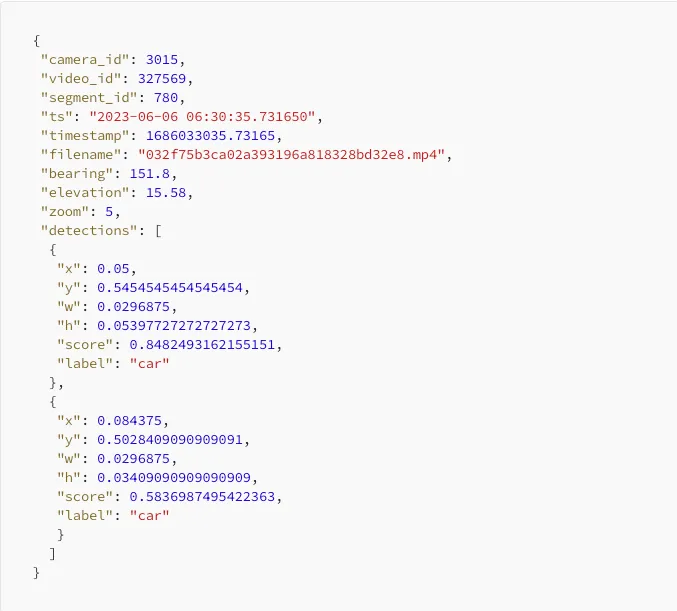Click the zoom value 5

[109, 212]
